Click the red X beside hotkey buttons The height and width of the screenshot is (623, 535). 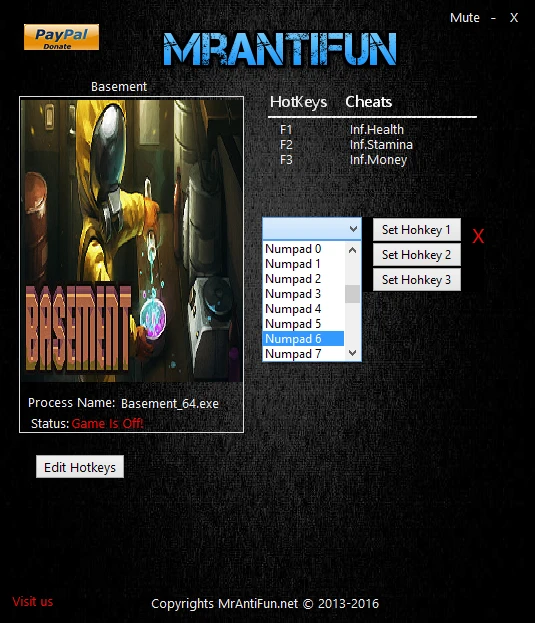click(478, 236)
